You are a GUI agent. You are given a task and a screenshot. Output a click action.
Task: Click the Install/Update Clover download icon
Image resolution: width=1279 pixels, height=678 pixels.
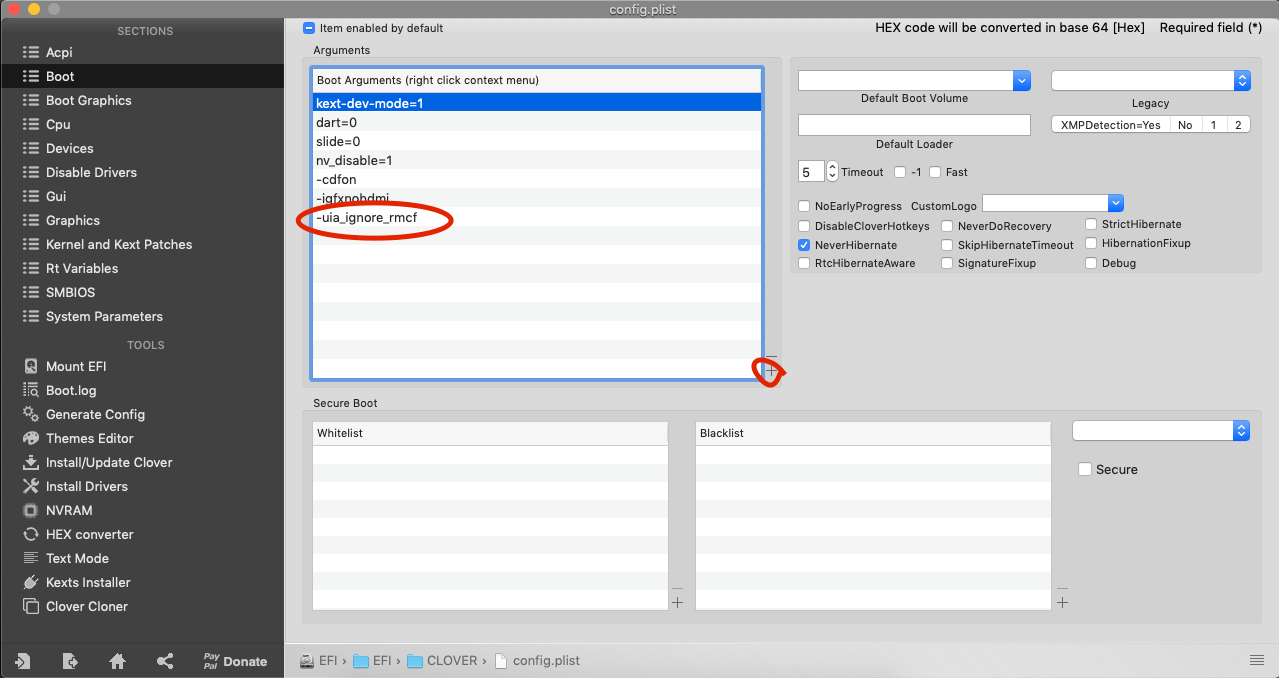point(31,462)
